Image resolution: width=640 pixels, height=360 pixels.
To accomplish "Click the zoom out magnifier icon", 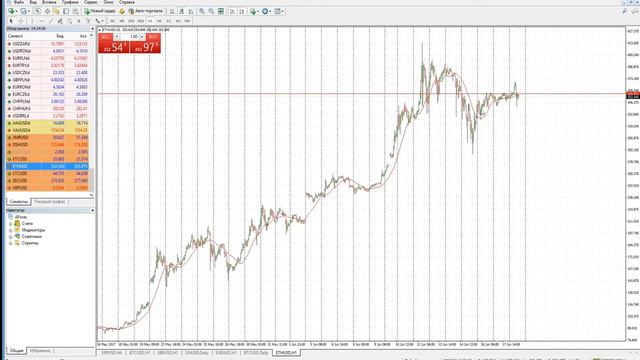I will (x=211, y=11).
